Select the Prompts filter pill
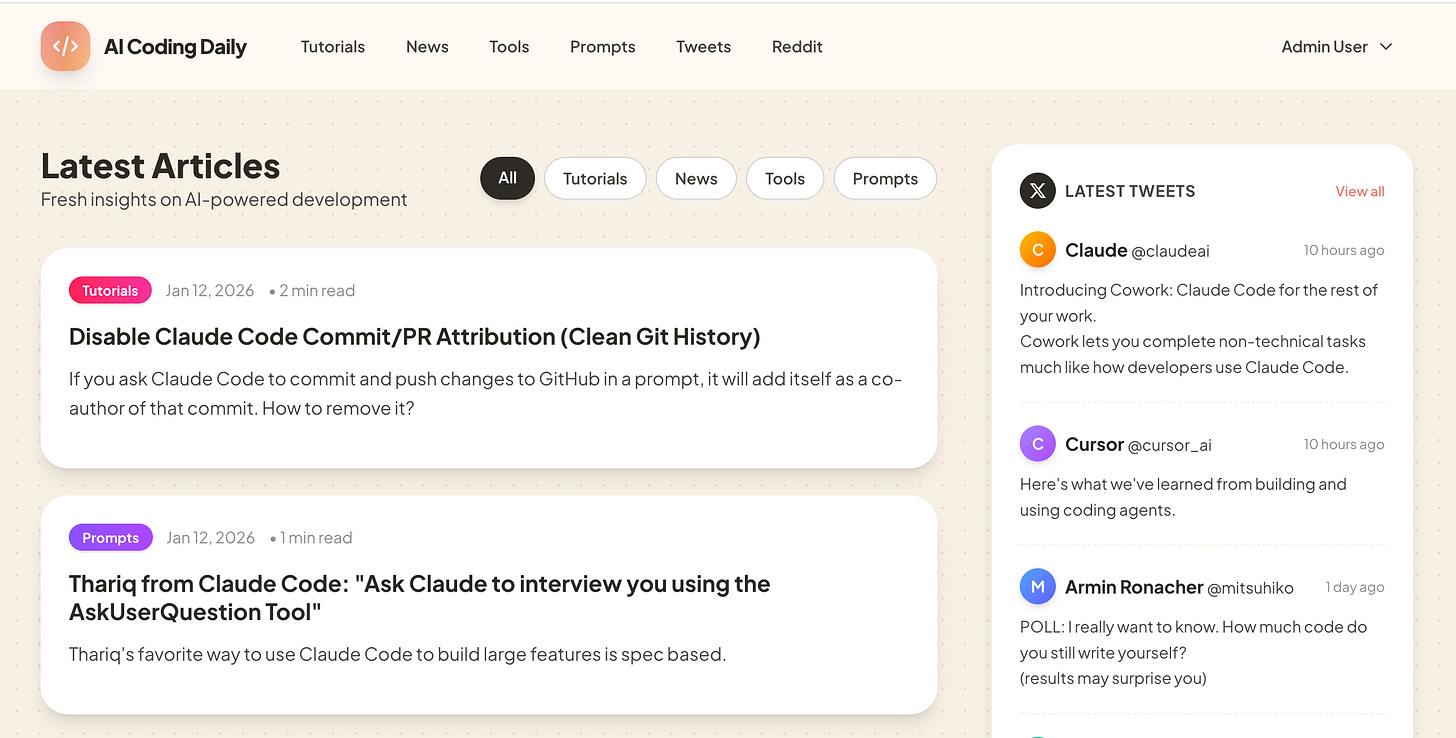Viewport: 1456px width, 738px height. coord(885,178)
